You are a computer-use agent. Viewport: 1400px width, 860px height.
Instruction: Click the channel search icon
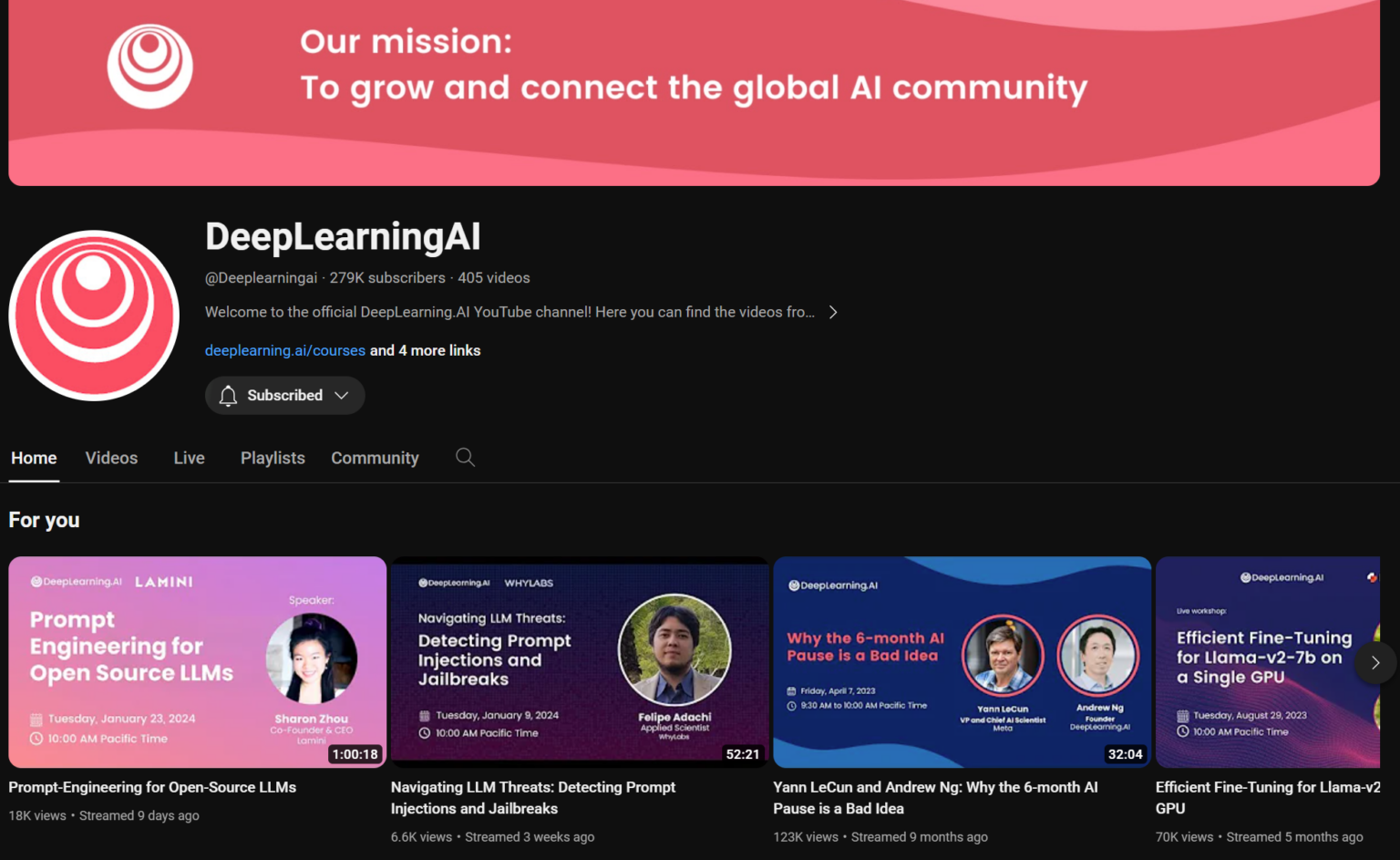pyautogui.click(x=465, y=457)
